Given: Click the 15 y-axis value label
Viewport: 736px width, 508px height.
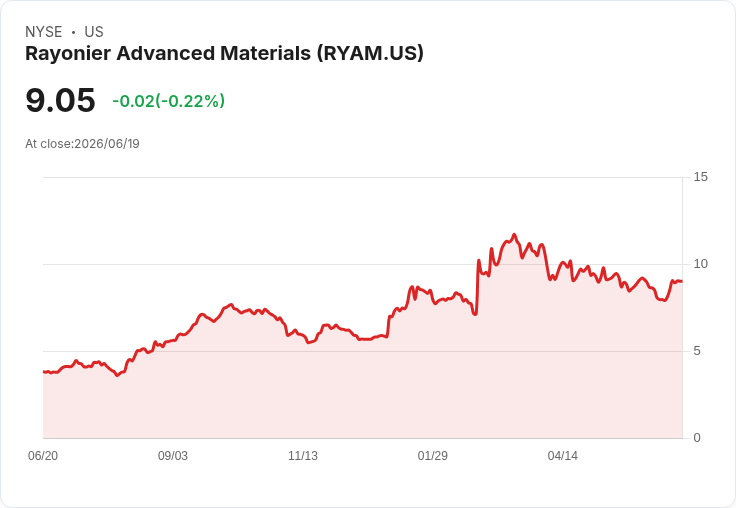Looking at the screenshot, I should pyautogui.click(x=700, y=177).
